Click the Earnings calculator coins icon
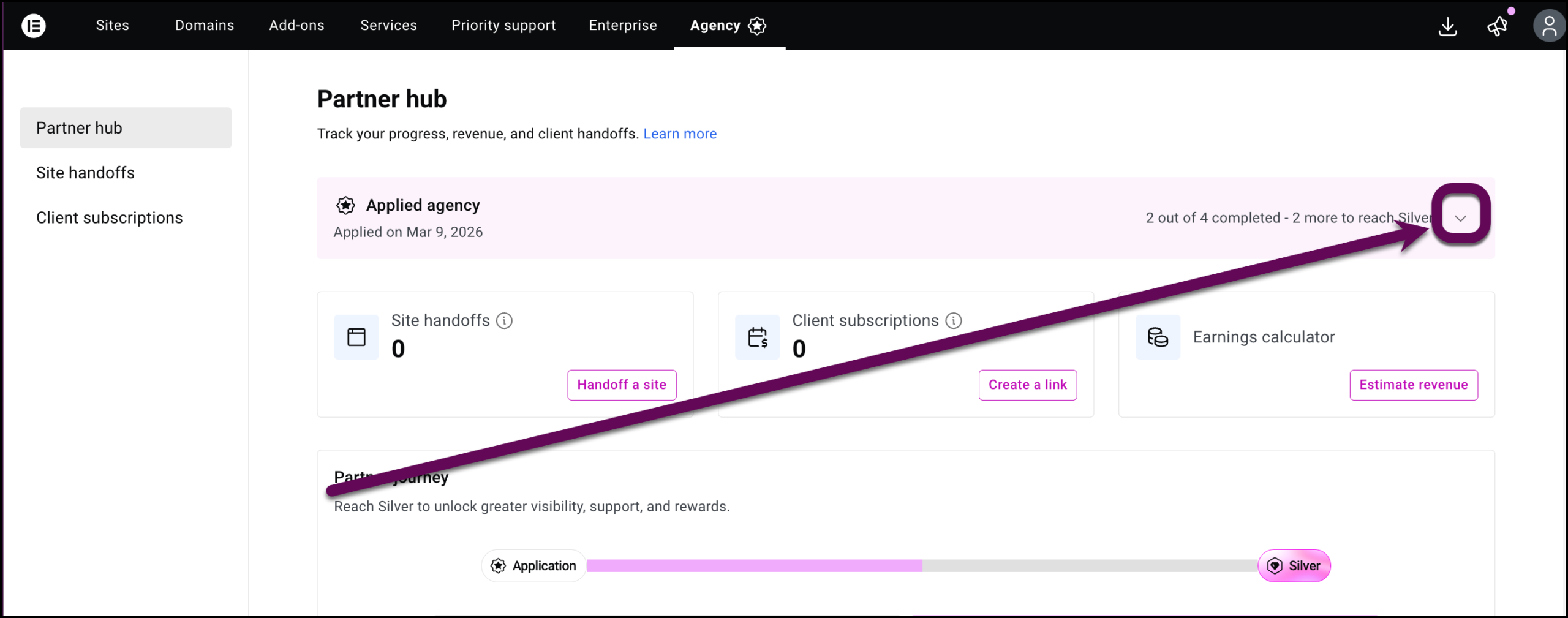Viewport: 1568px width, 618px height. [1158, 337]
